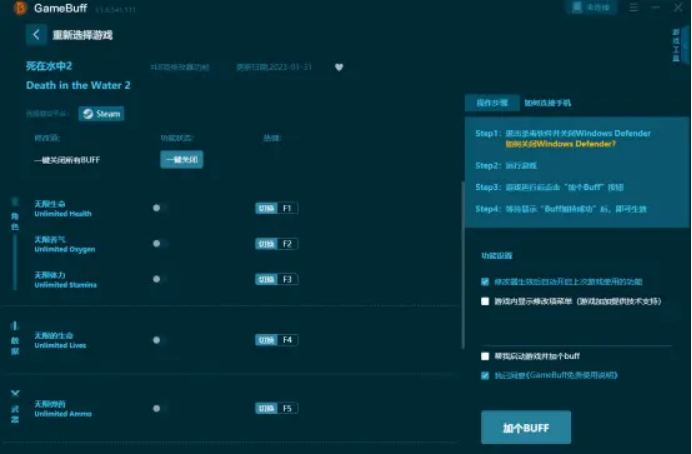Toggle Unlimited Oxygen switch
Viewport: 692px width, 454px height.
point(159,244)
